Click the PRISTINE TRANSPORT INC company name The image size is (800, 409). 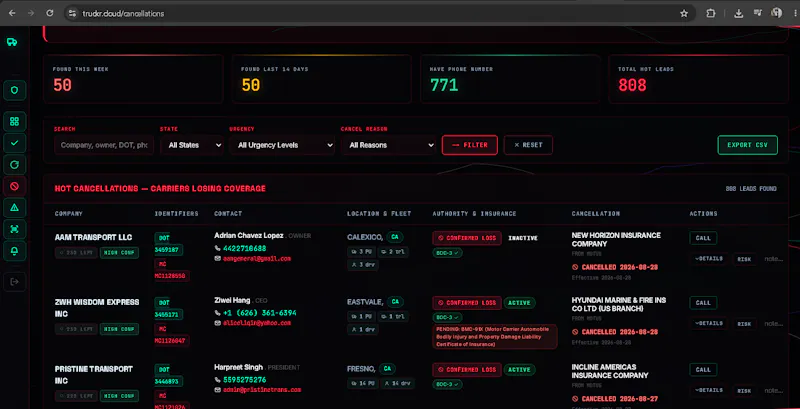pos(93,374)
